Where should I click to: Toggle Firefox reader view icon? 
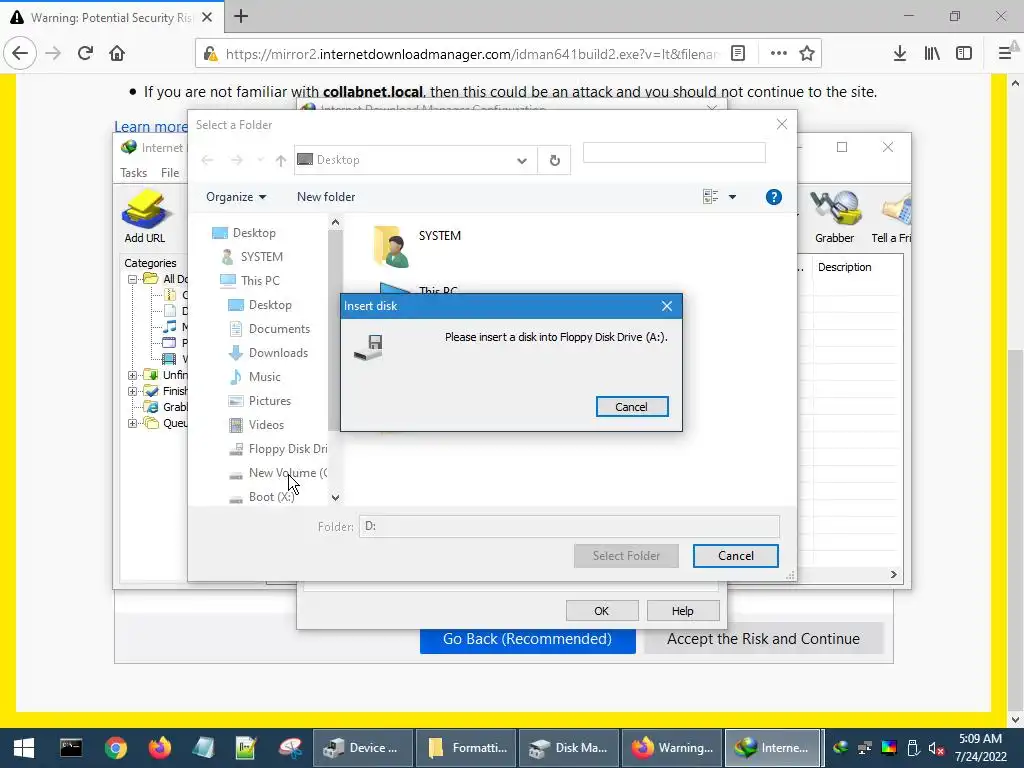[738, 54]
